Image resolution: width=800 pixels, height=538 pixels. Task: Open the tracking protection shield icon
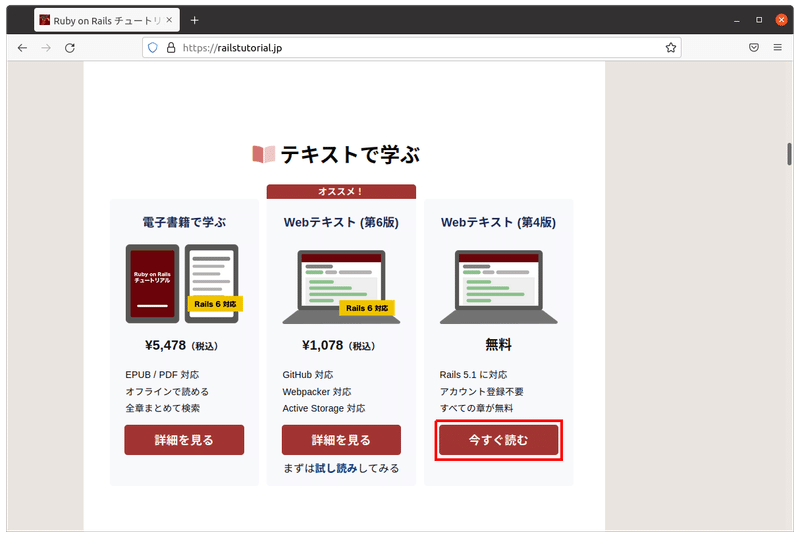(153, 48)
